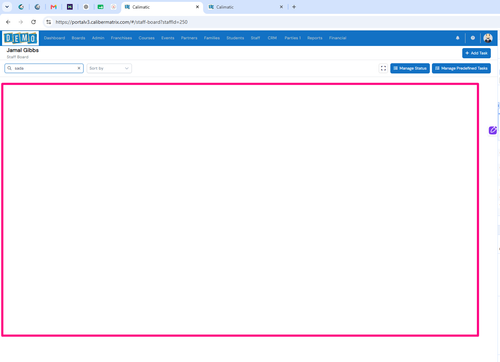
Task: Open the Courses menu
Action: point(146,38)
